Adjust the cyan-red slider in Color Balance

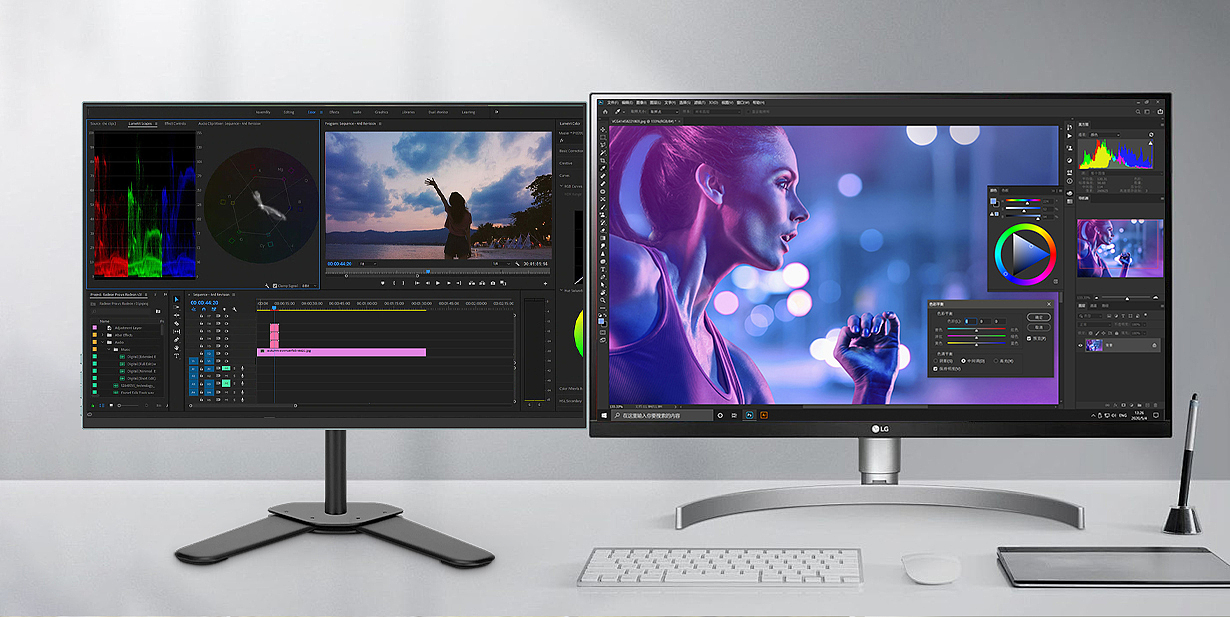point(976,329)
